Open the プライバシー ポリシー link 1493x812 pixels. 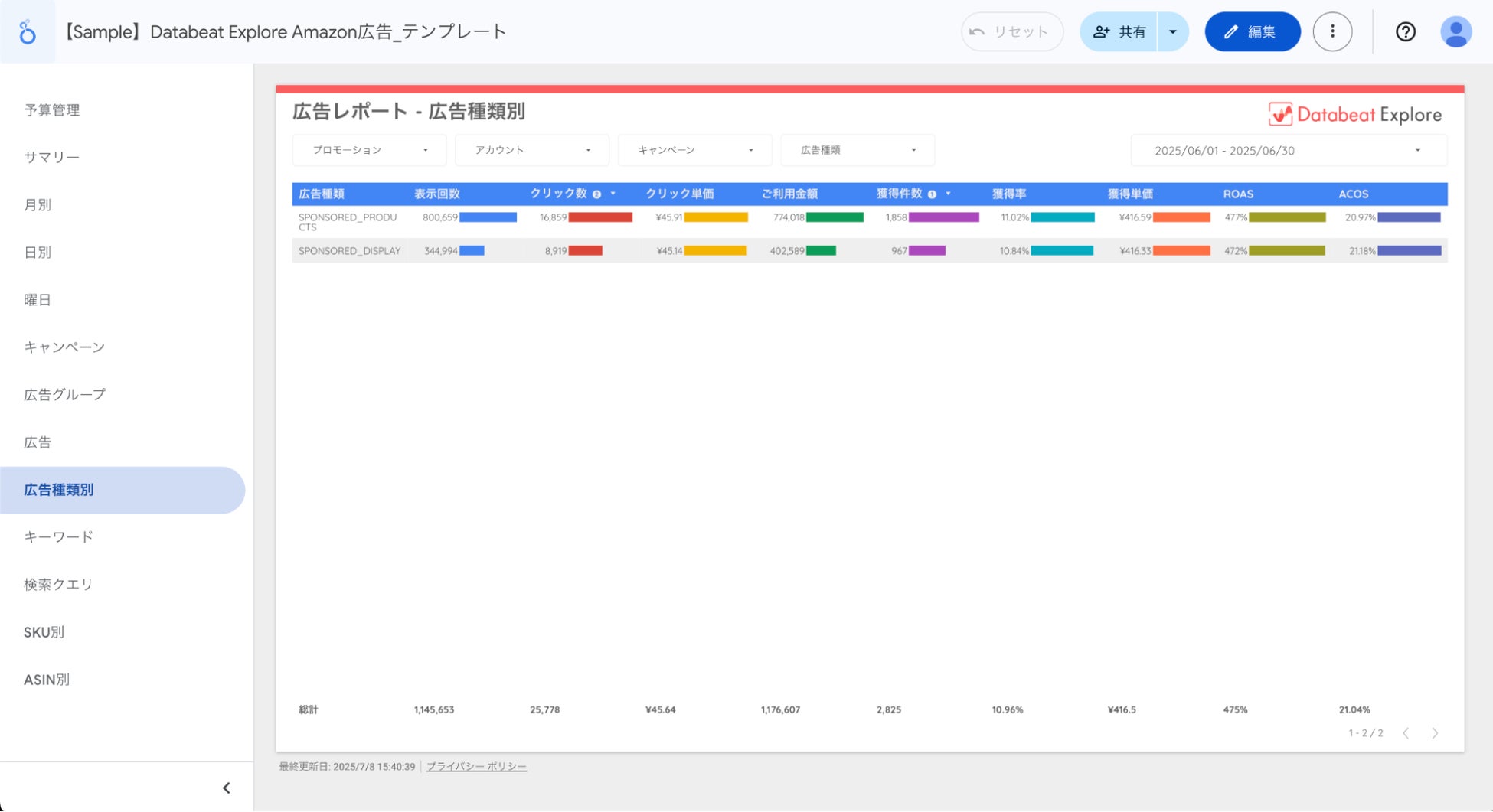click(476, 766)
